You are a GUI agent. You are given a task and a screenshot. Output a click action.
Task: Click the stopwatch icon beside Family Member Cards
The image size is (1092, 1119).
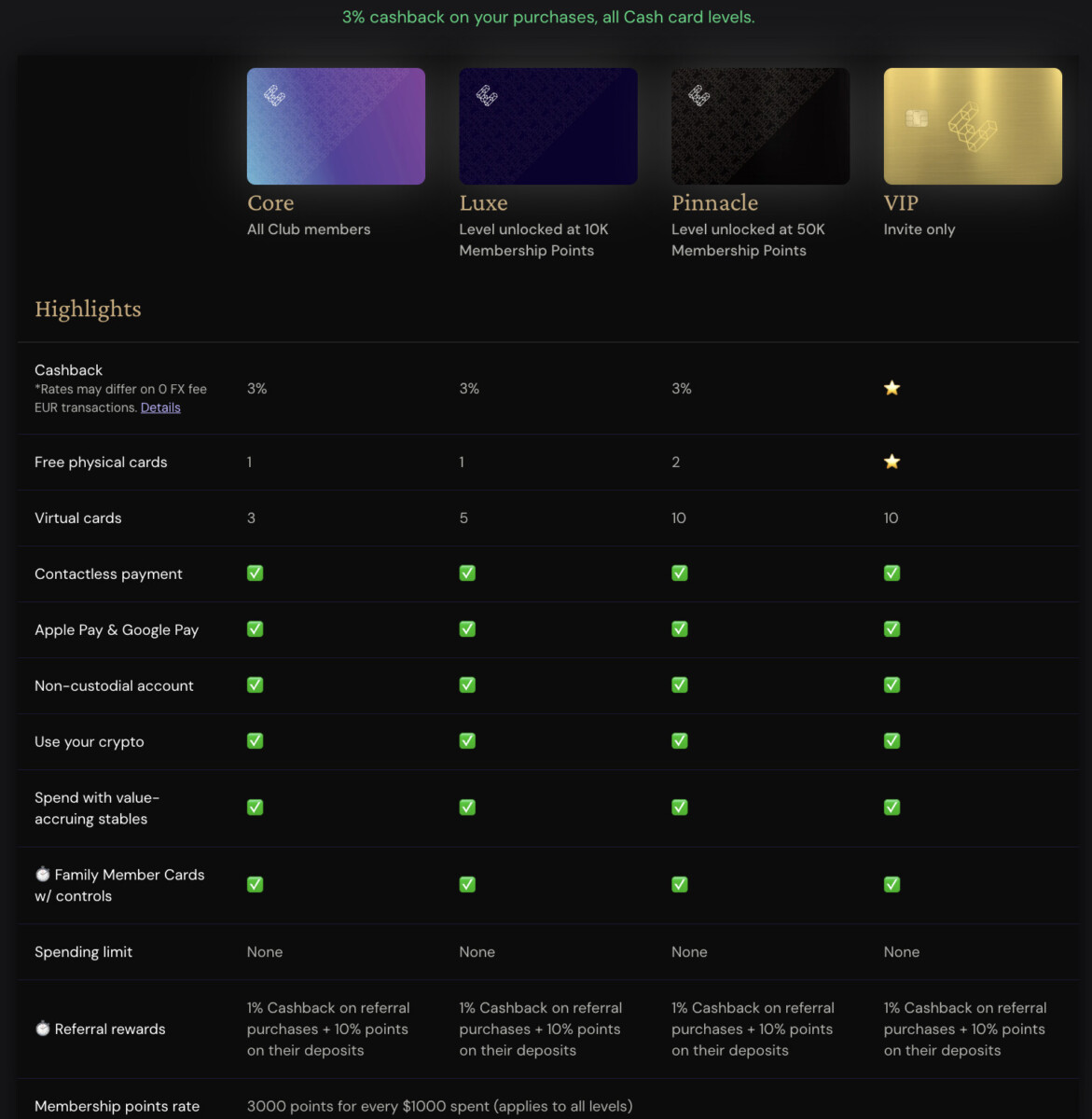point(43,875)
